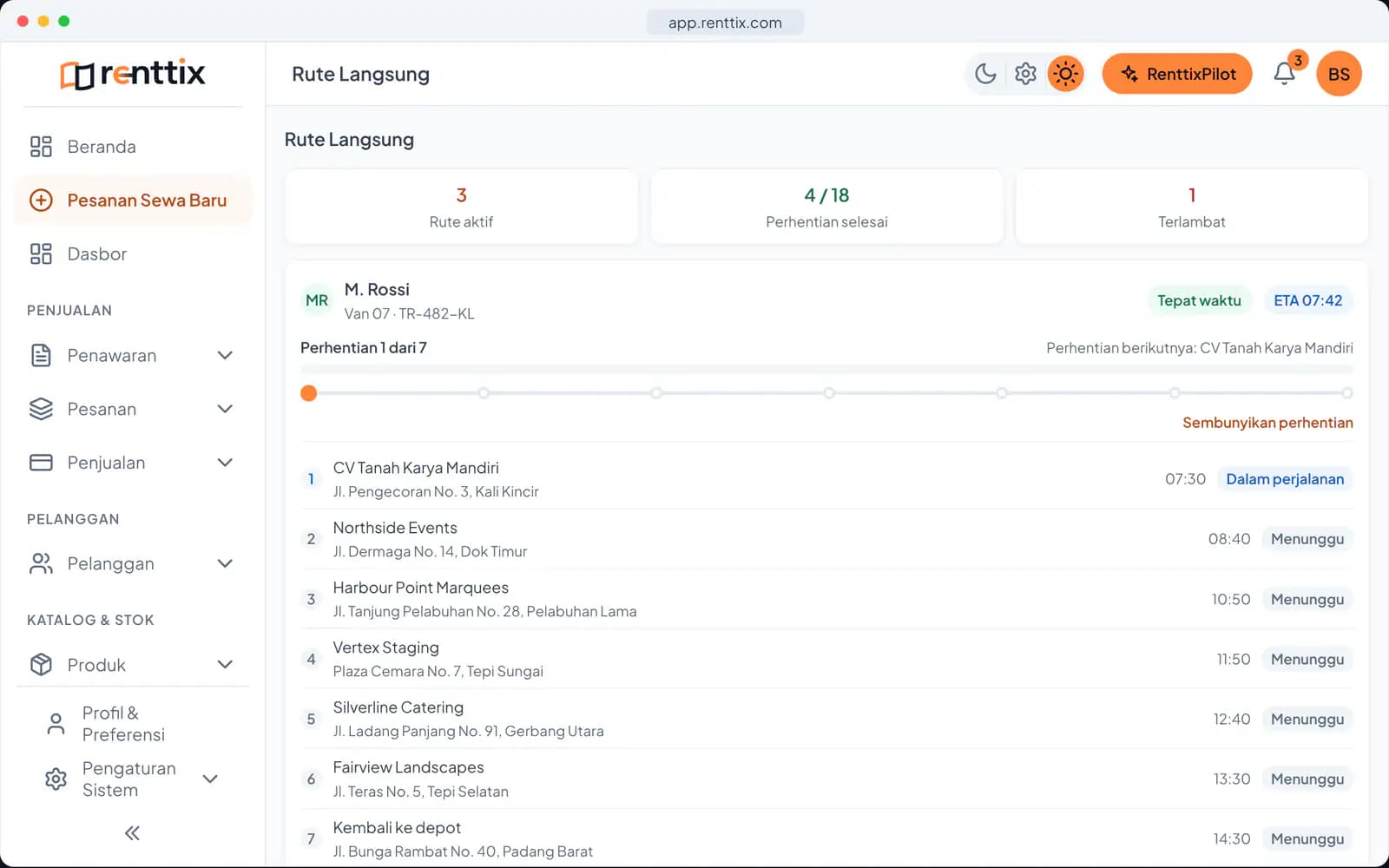
Task: Click the first orange stop marker
Action: (x=308, y=393)
